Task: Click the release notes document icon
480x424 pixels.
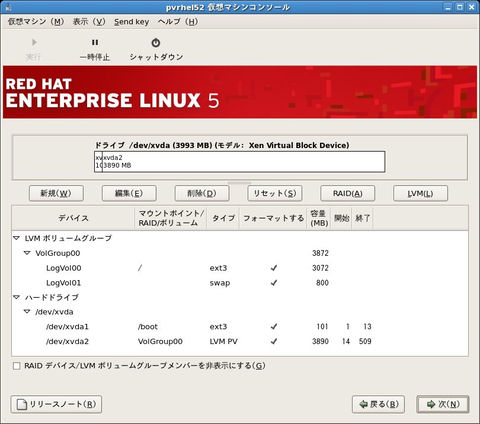Action: (22, 404)
